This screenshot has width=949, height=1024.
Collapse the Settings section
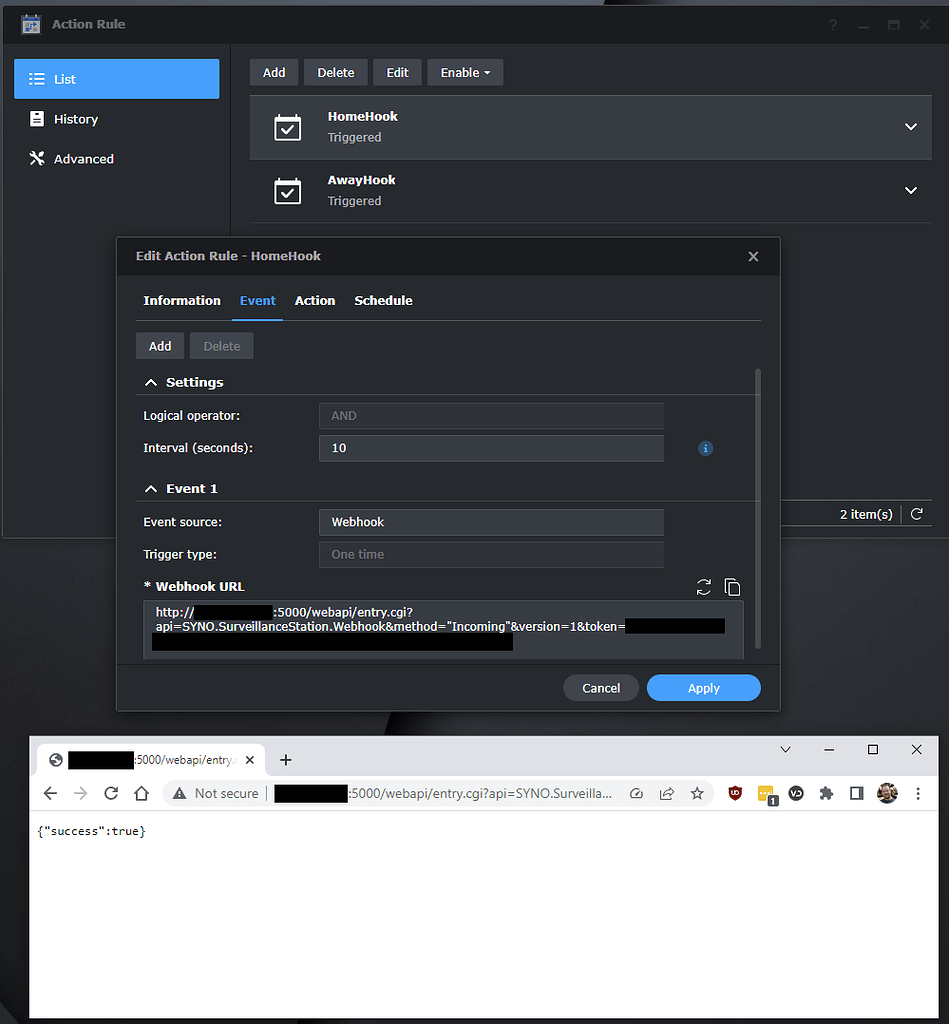[150, 382]
